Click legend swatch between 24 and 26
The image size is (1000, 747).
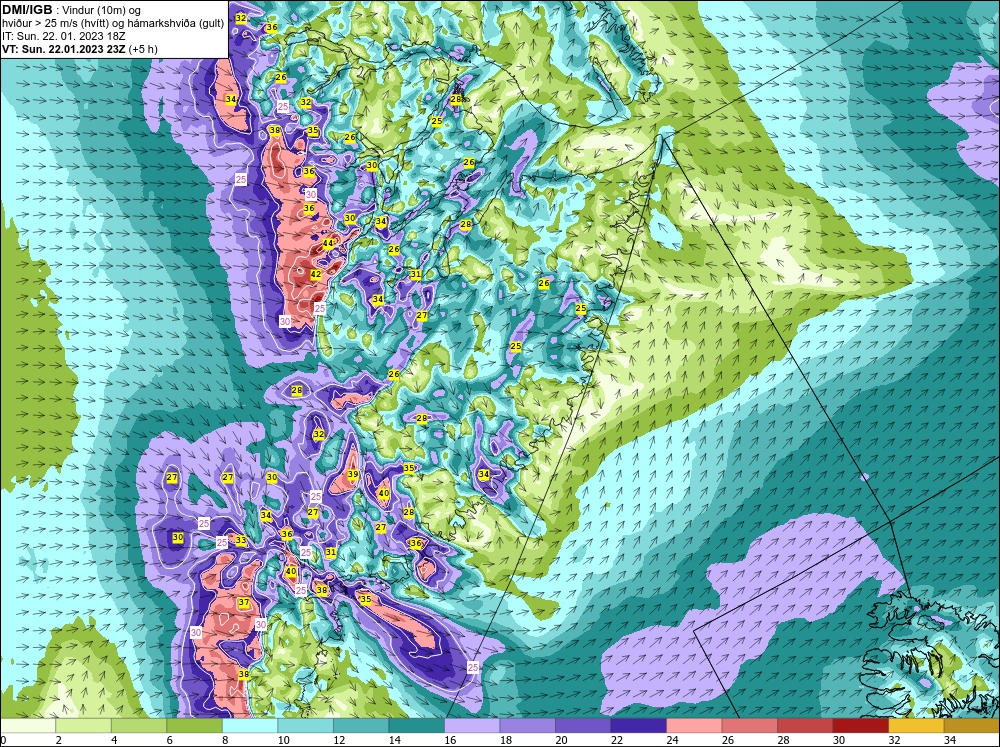[694, 725]
